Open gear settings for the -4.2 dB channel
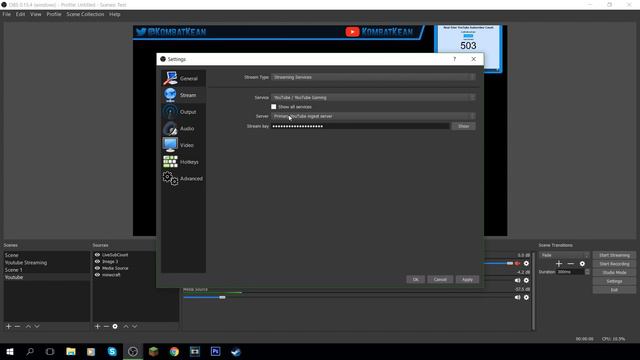Viewport: 640px width, 360px height. tap(526, 280)
